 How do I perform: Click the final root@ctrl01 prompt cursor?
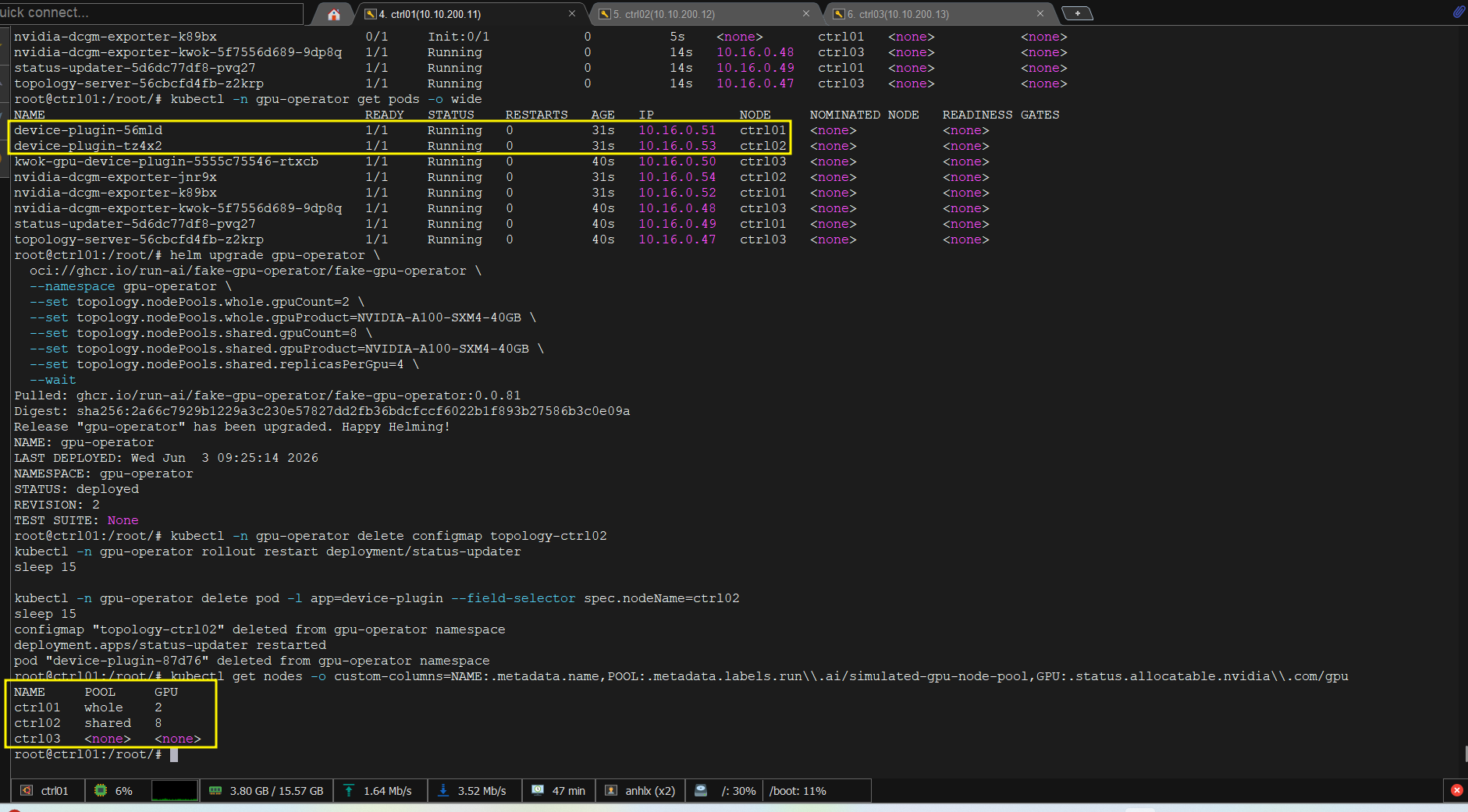(x=174, y=754)
